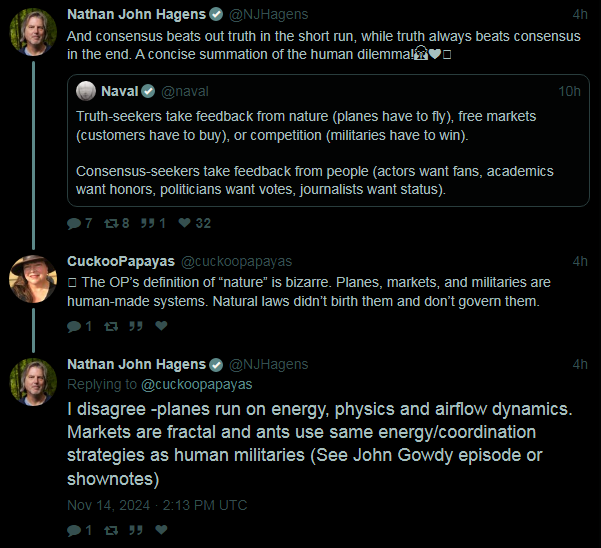Quote the bottom Hagens reply tweet
Viewport: 601px width, 548px height.
136,530
